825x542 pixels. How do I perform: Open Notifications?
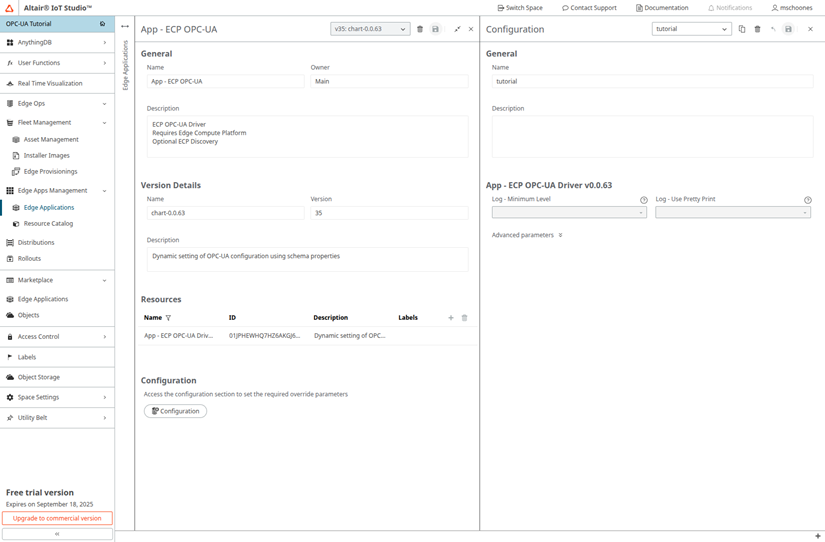click(730, 8)
